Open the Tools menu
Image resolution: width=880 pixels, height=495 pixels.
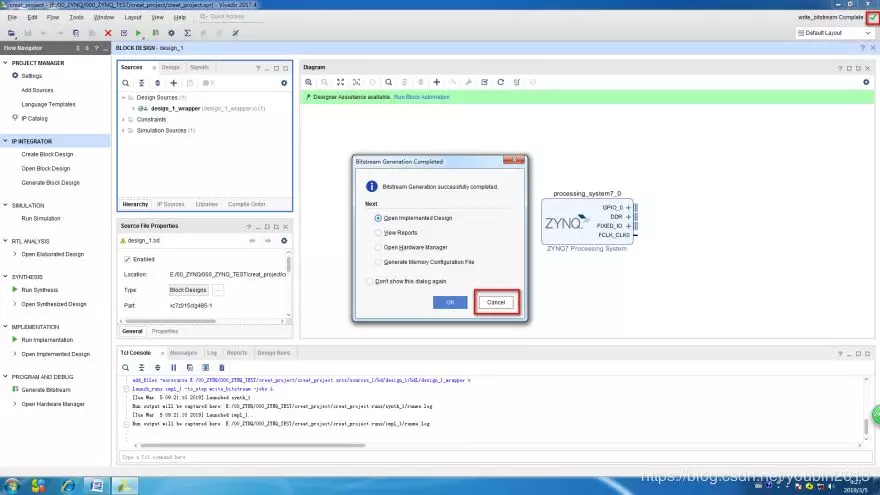click(x=76, y=17)
